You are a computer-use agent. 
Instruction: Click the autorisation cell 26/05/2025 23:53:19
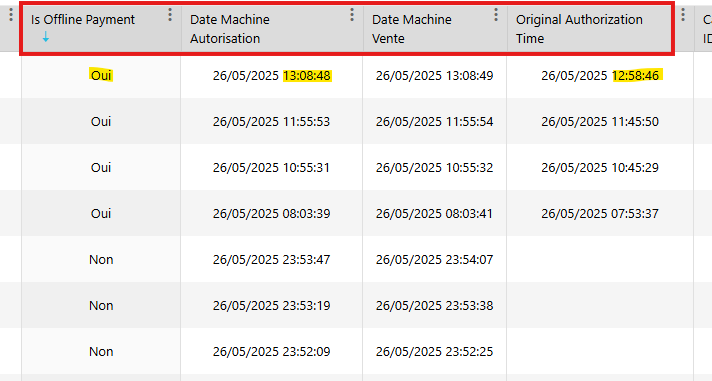coord(272,306)
